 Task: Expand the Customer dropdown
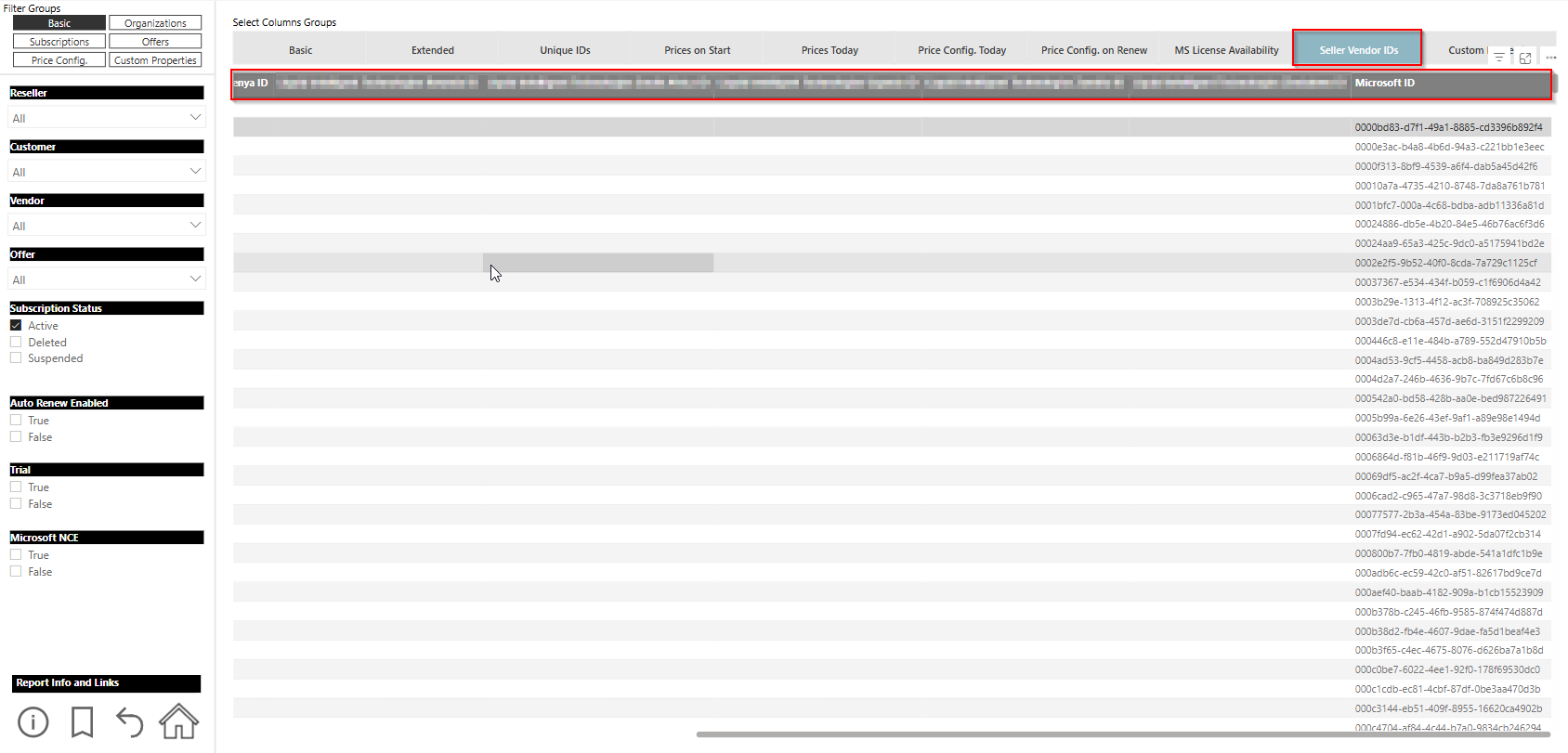pos(107,172)
